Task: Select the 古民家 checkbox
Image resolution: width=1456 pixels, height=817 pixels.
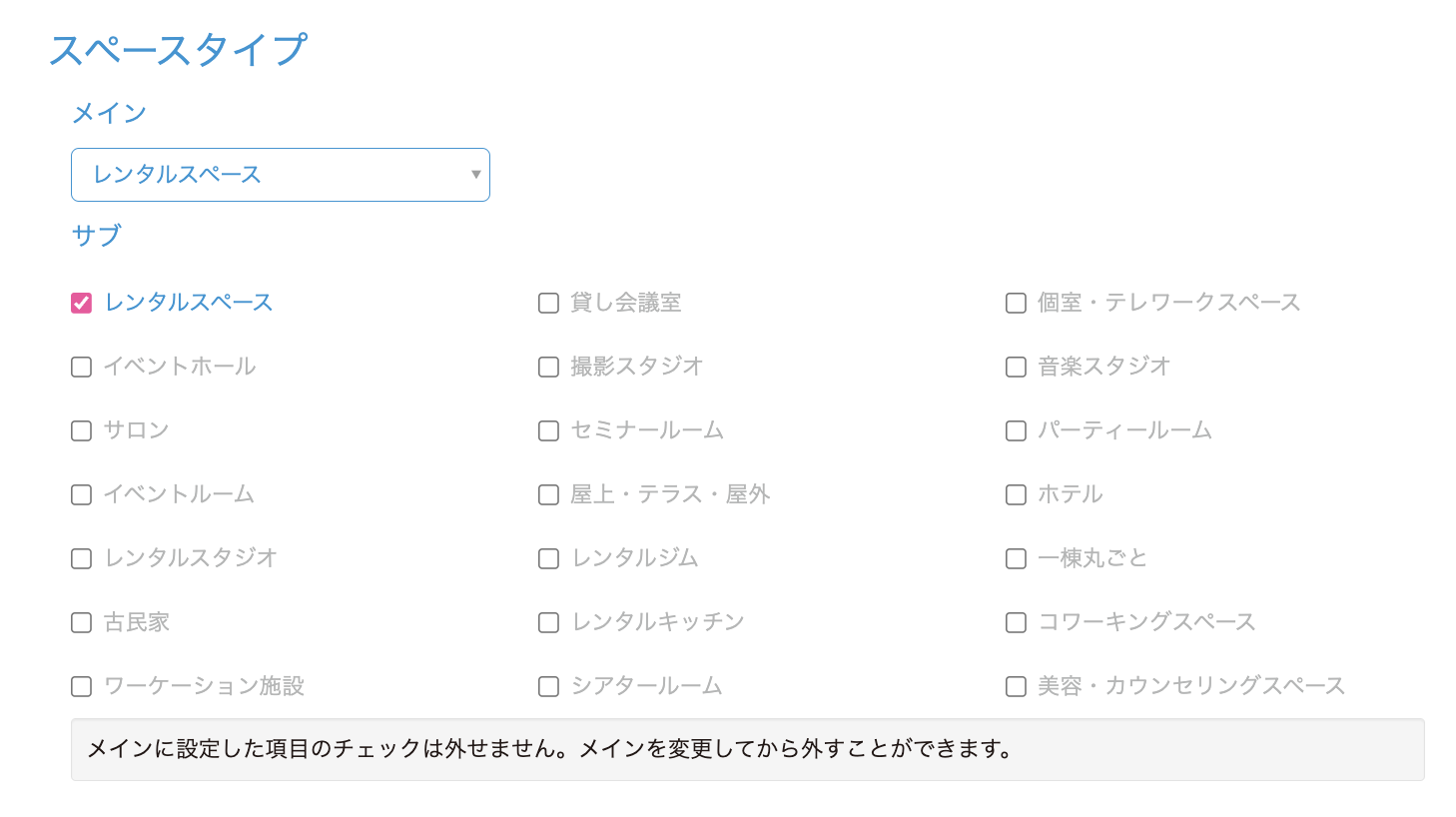Action: (x=82, y=622)
